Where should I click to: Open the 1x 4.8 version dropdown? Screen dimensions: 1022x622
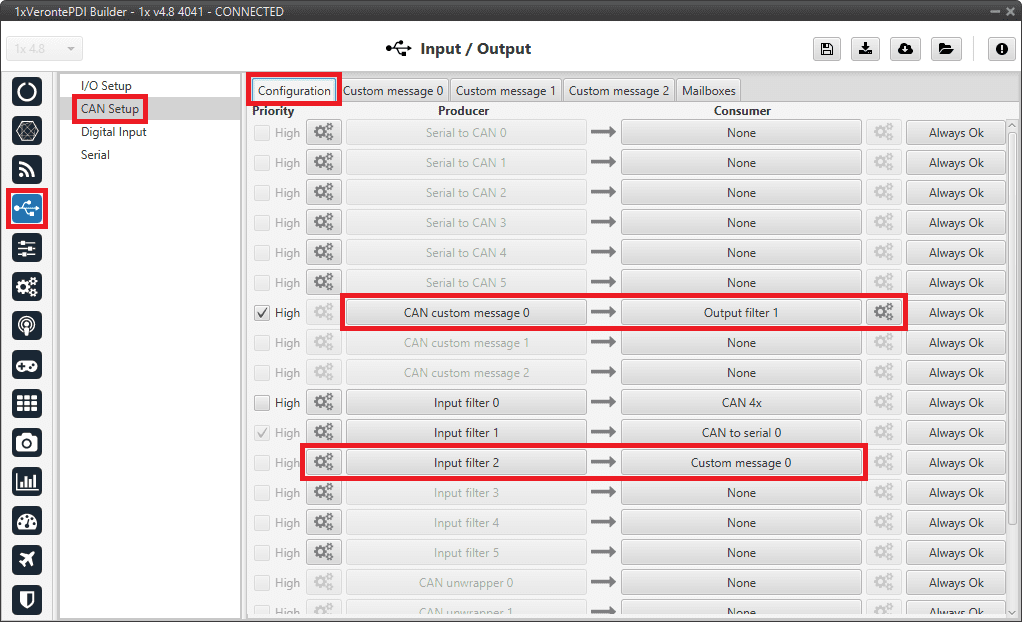[x=45, y=49]
